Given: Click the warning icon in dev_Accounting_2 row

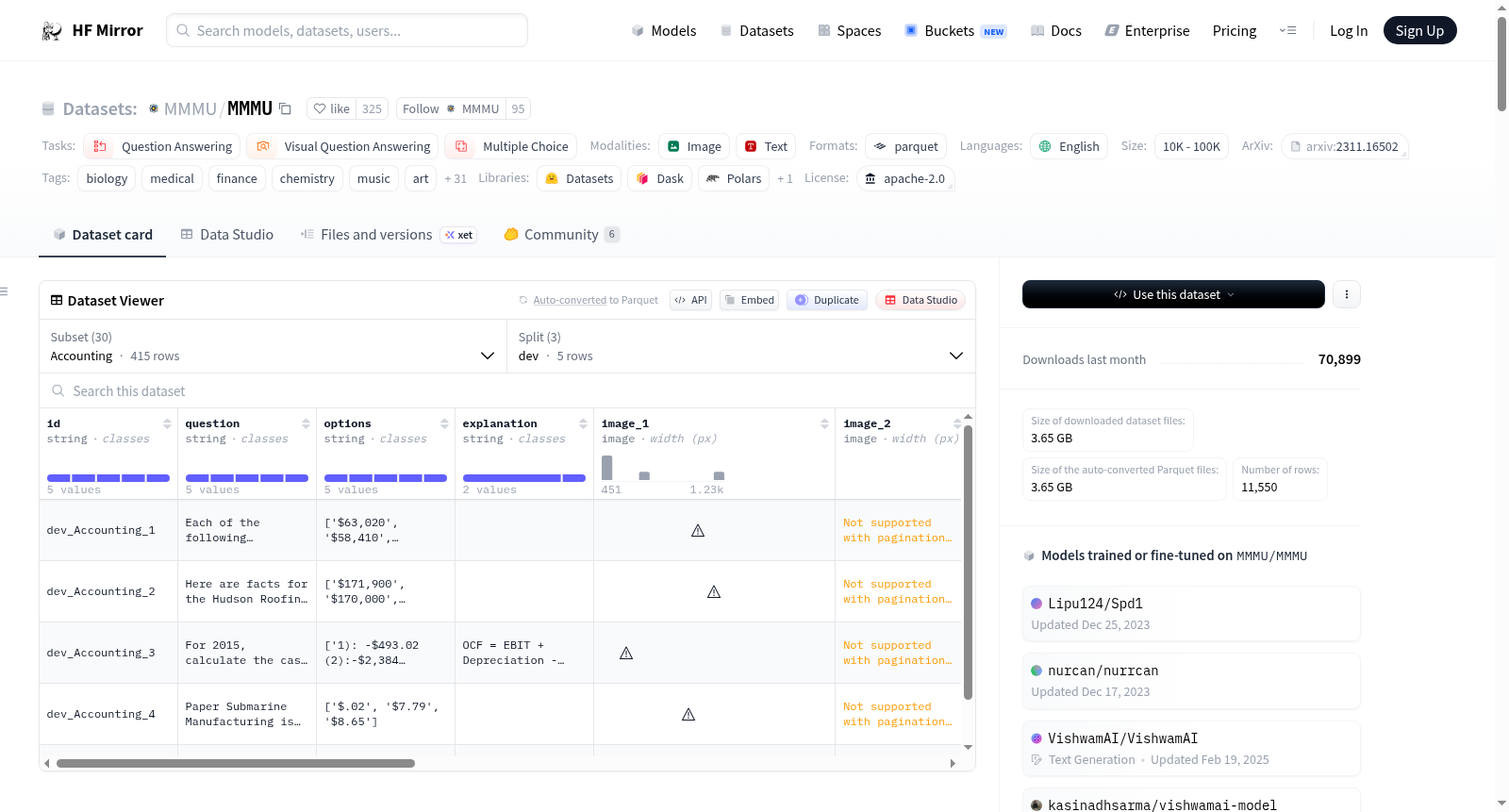Looking at the screenshot, I should click(714, 592).
